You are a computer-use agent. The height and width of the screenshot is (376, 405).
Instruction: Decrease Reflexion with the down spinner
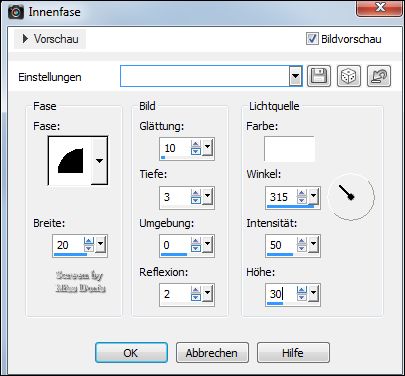click(196, 297)
